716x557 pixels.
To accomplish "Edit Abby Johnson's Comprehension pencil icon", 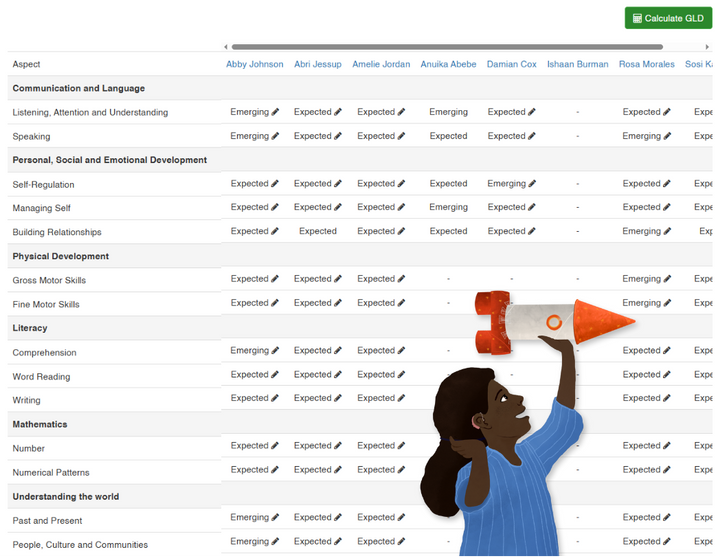I will 275,351.
